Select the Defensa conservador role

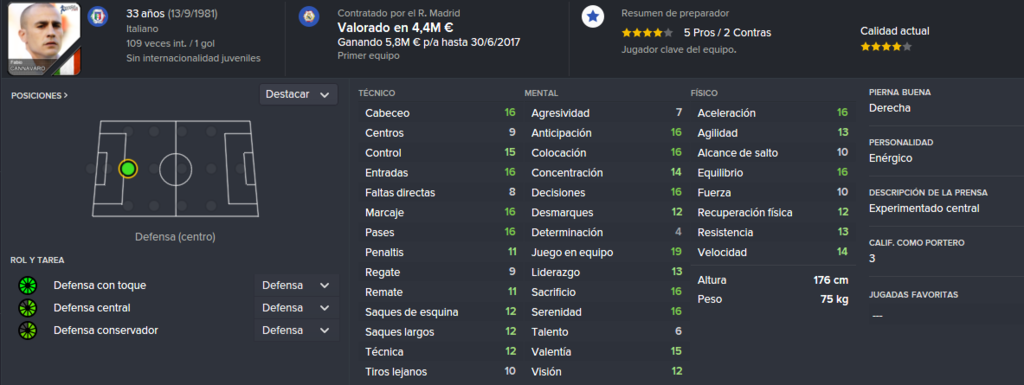[x=106, y=330]
